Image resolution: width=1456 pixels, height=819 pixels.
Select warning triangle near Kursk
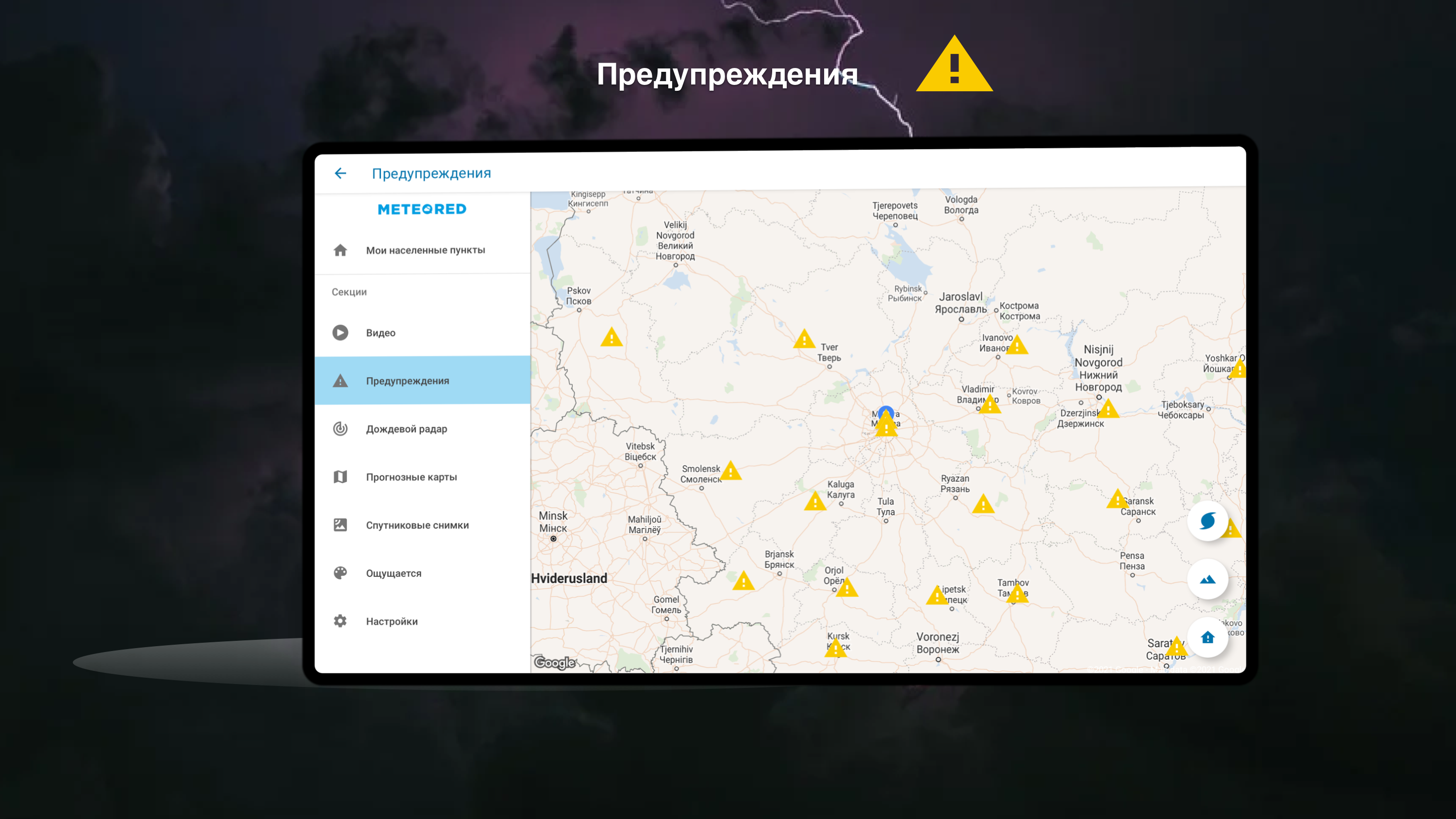(x=835, y=648)
